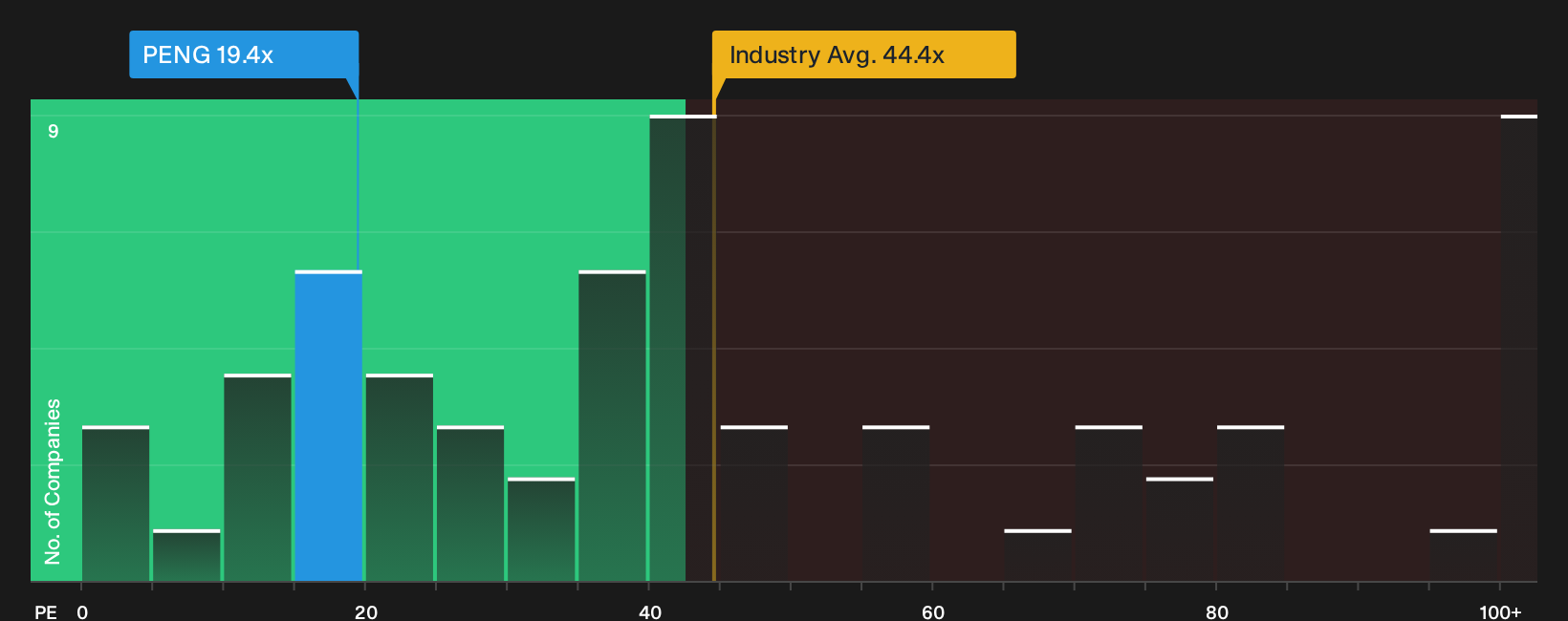Select the histogram bar for PE 75-80
Image resolution: width=1568 pixels, height=621 pixels.
point(1180,529)
